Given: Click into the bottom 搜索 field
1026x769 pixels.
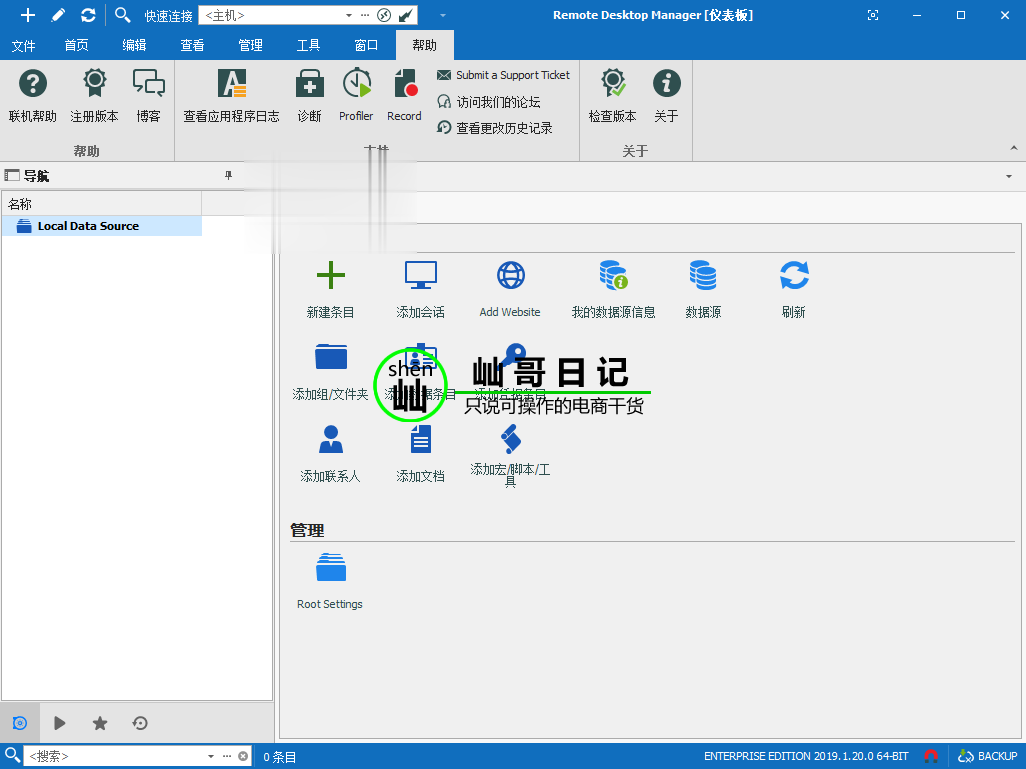Looking at the screenshot, I should (114, 757).
